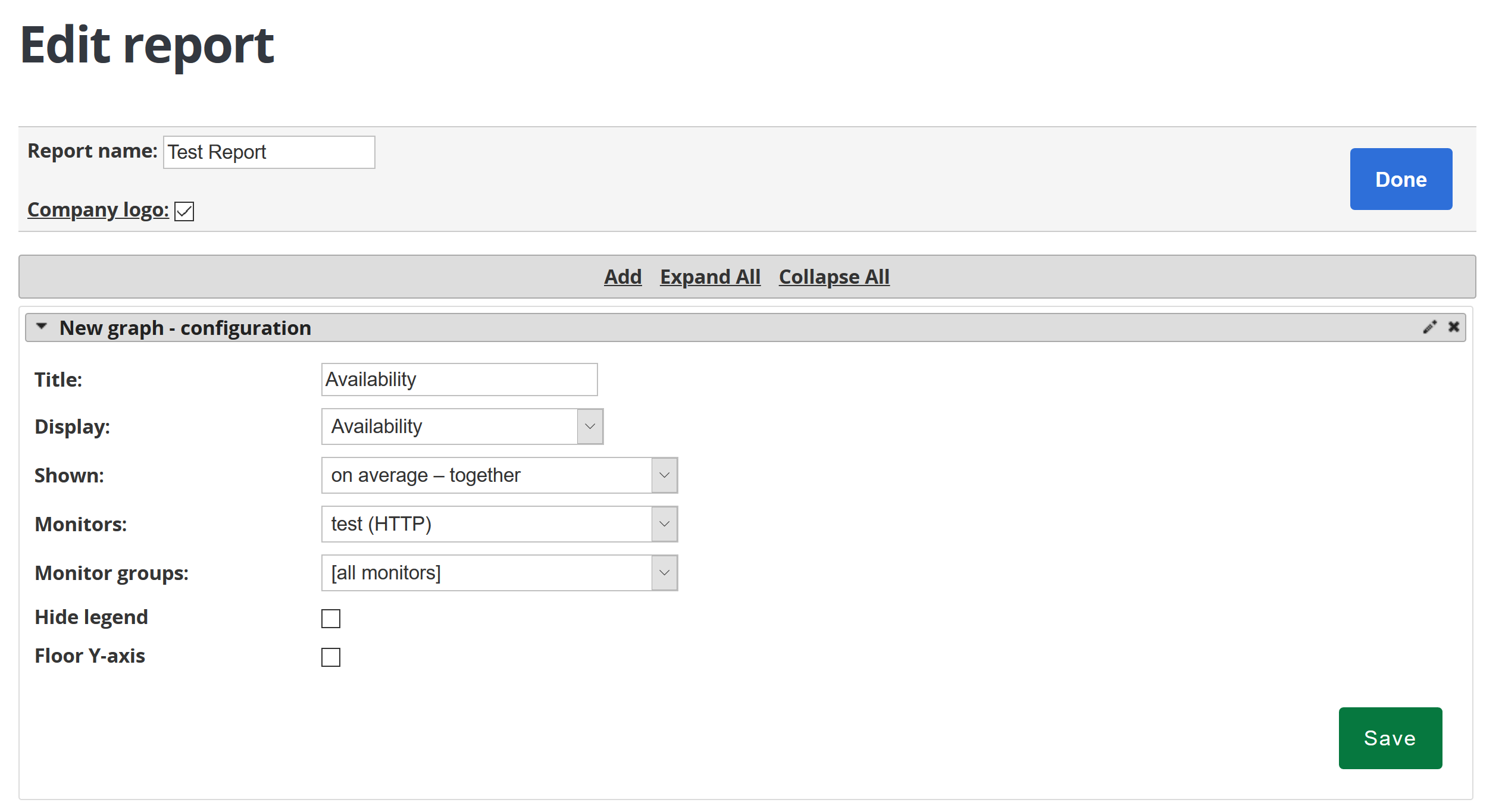
Task: Click Expand All link
Action: (x=710, y=277)
